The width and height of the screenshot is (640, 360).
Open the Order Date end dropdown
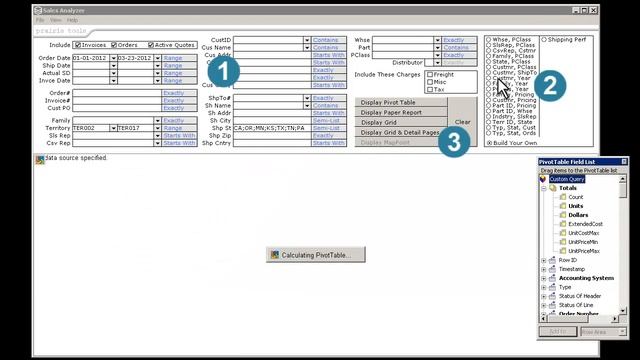click(x=158, y=58)
